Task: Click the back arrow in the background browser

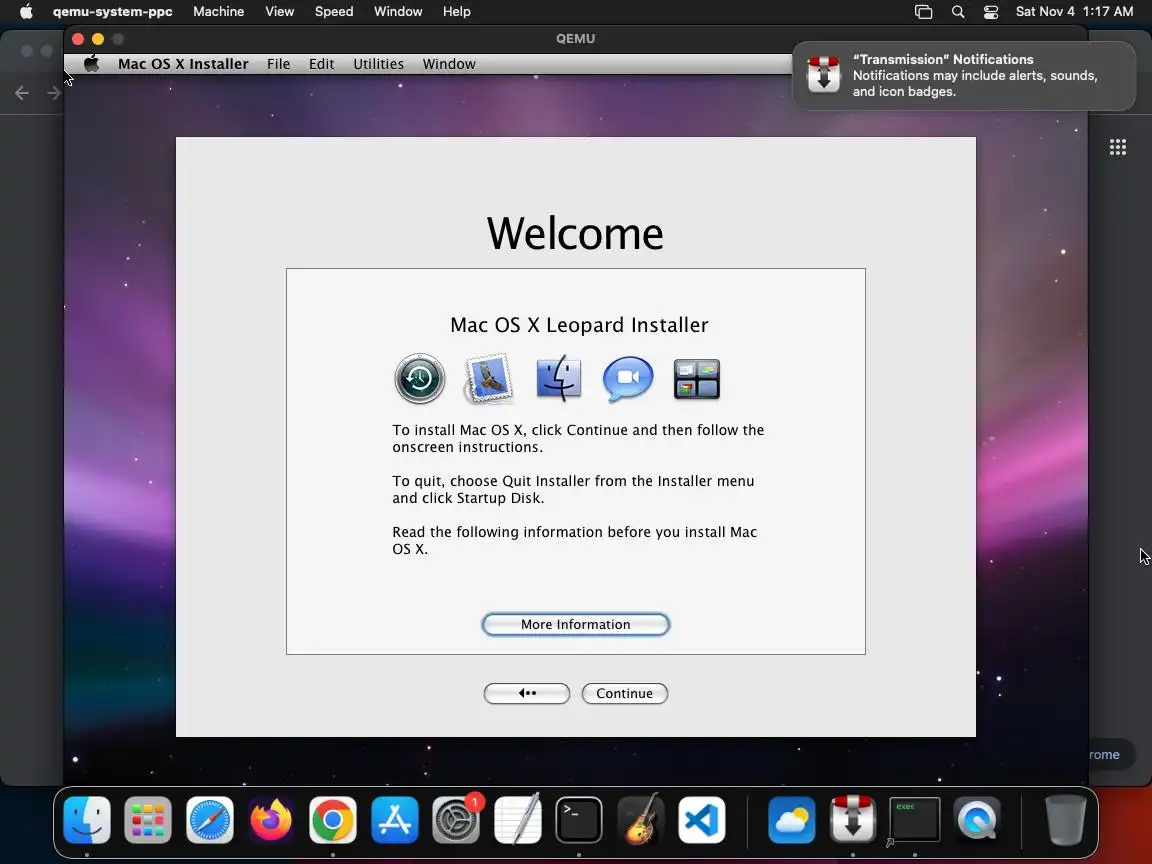Action: pyautogui.click(x=22, y=93)
